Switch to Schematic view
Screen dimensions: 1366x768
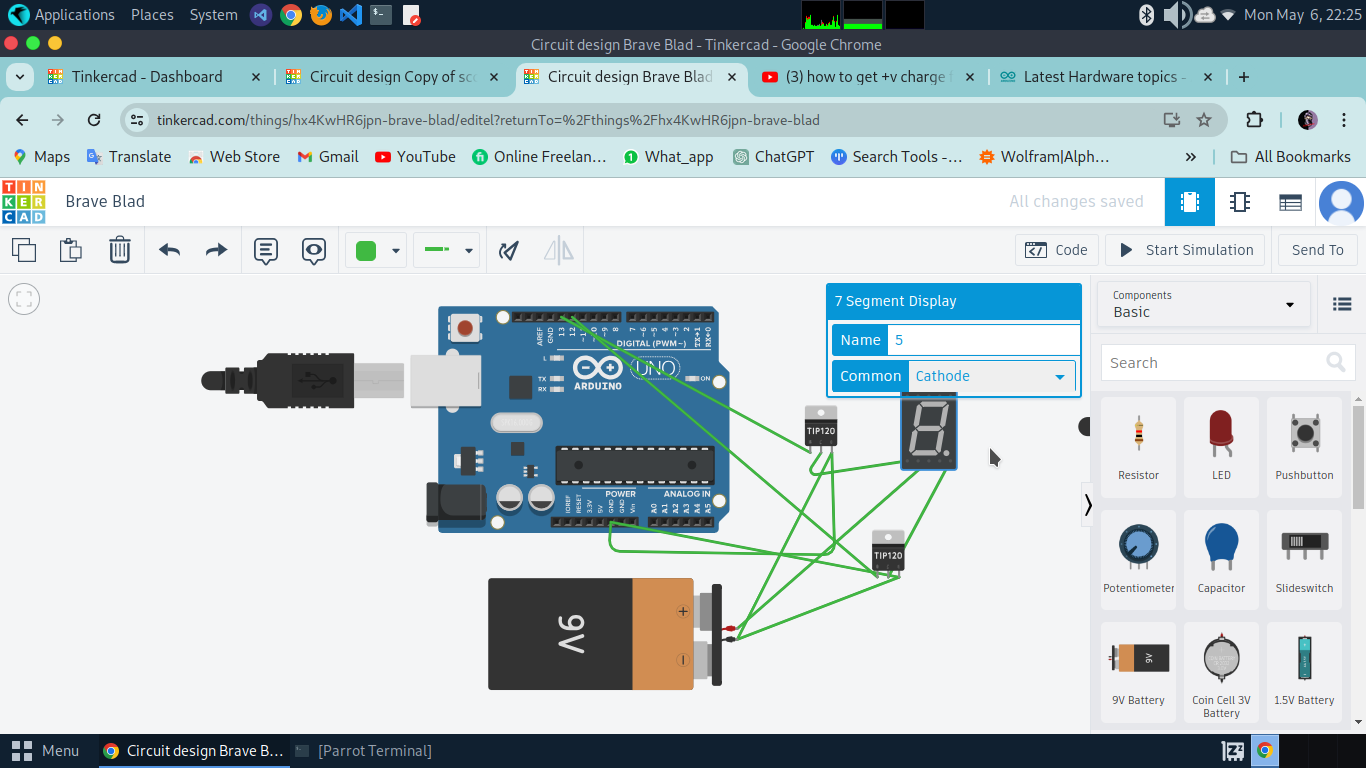pyautogui.click(x=1239, y=202)
